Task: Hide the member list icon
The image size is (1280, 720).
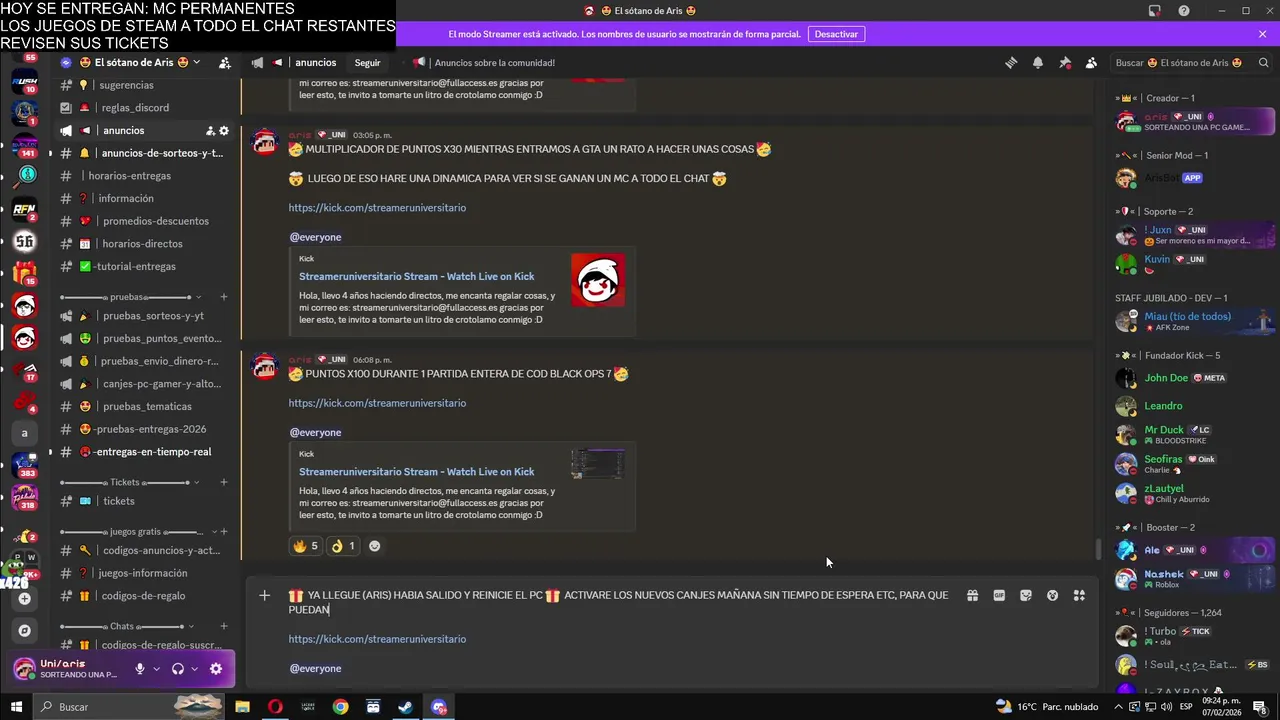Action: [x=1091, y=62]
